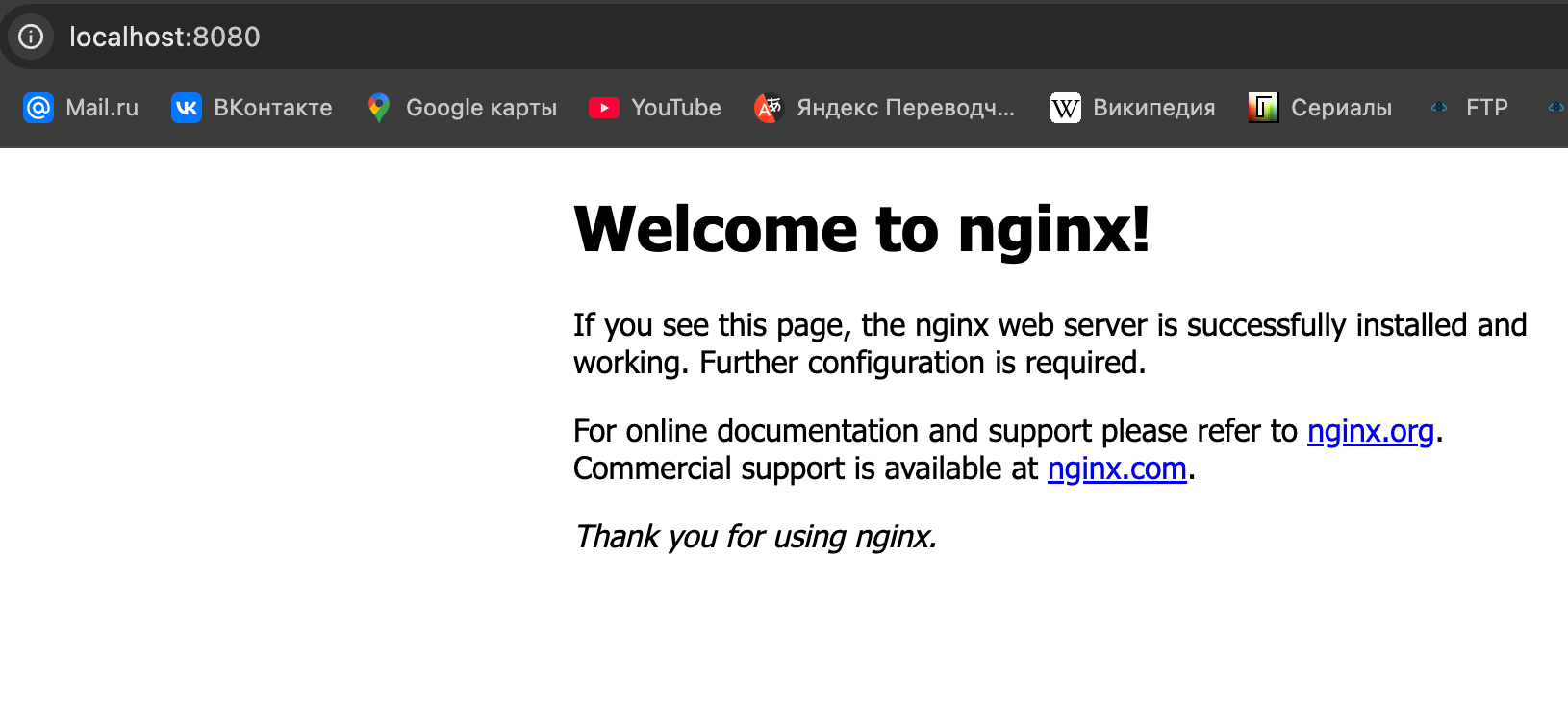Click the Google Maps pin icon
The width and height of the screenshot is (1568, 710).
378,108
